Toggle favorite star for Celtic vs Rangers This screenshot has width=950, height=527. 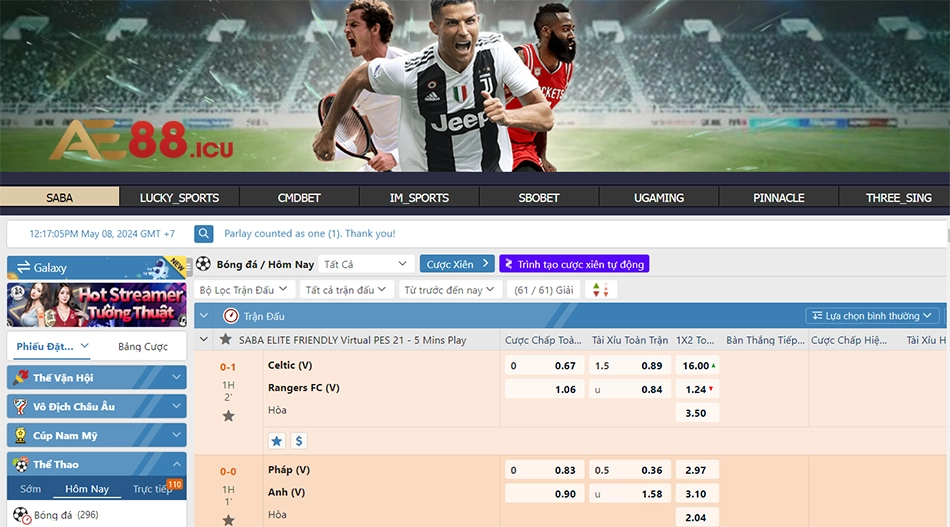pyautogui.click(x=228, y=416)
